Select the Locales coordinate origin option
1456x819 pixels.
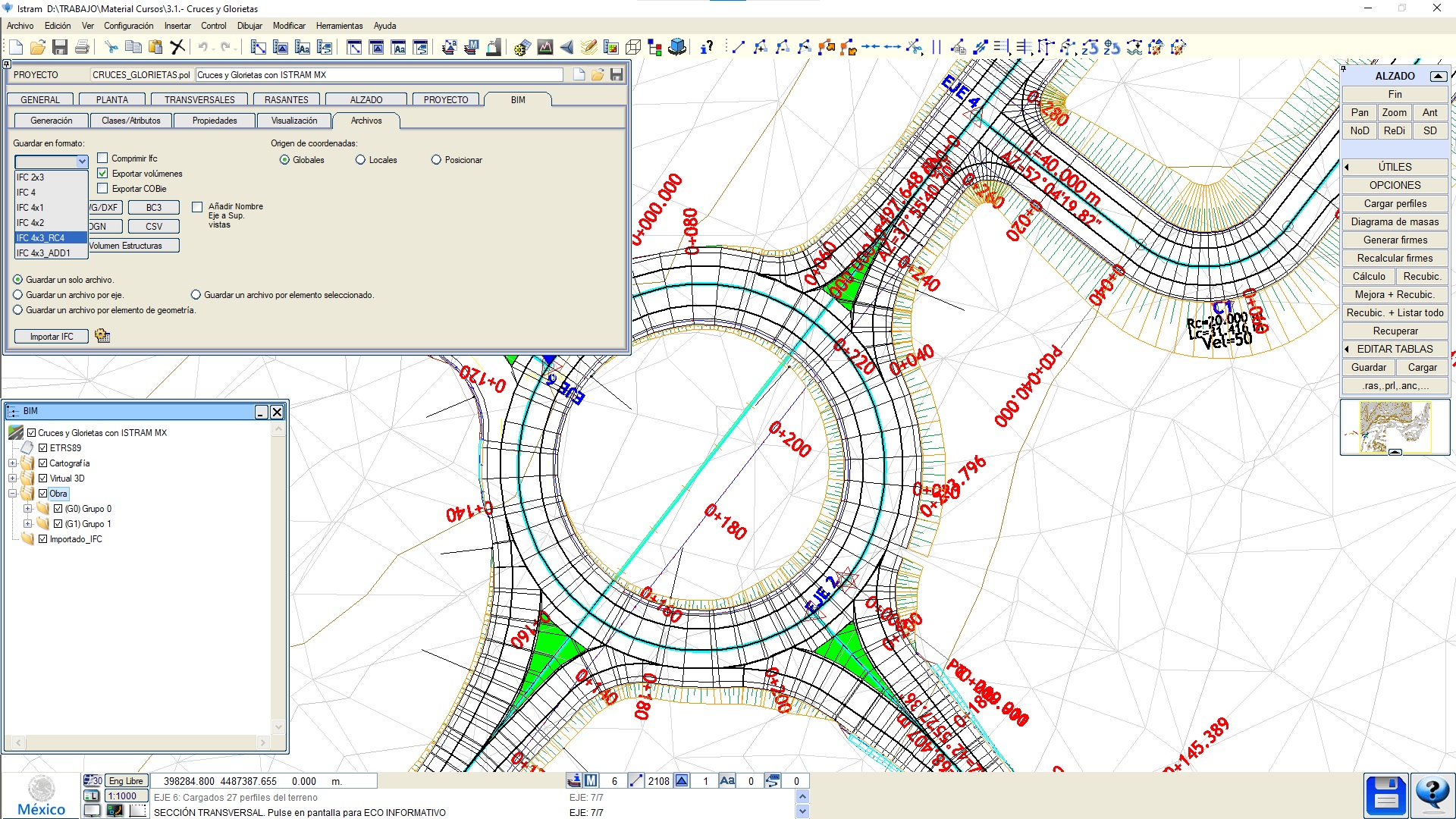pos(361,160)
